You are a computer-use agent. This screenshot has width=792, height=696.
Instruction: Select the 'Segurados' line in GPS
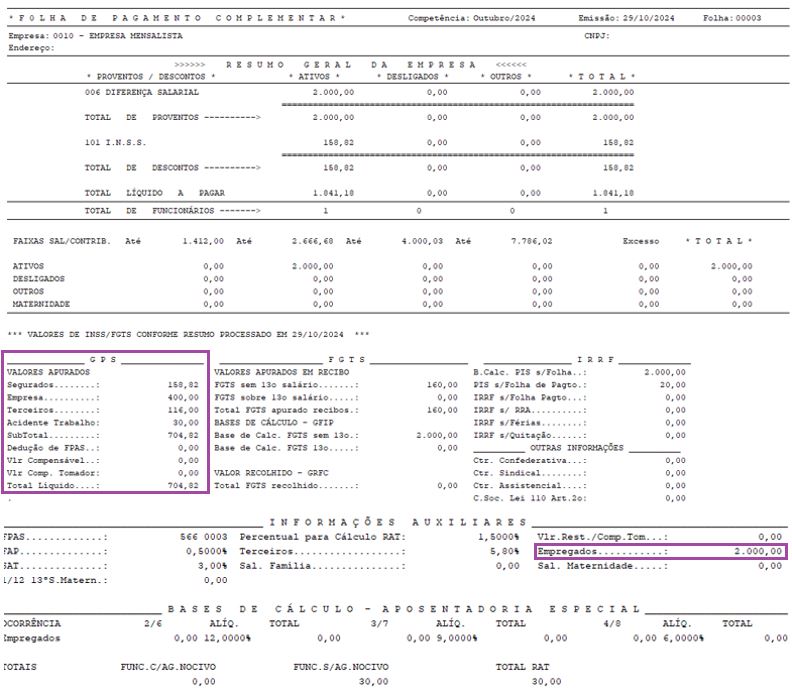click(x=103, y=385)
